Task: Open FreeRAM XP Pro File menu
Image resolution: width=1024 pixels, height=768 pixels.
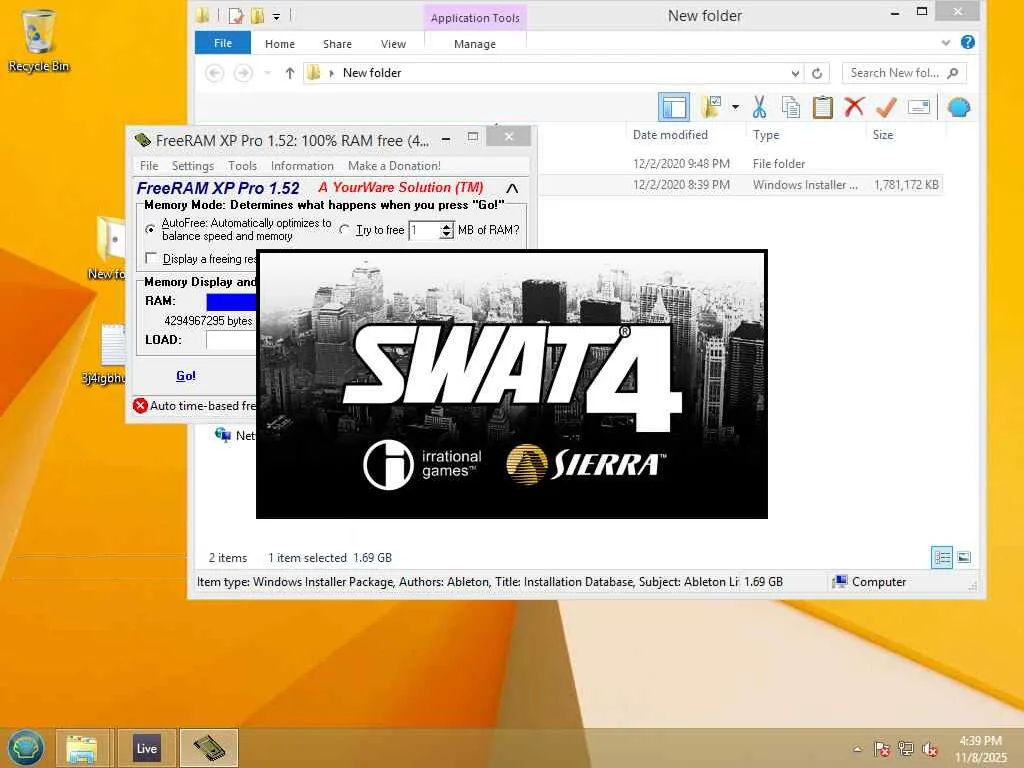Action: [149, 166]
